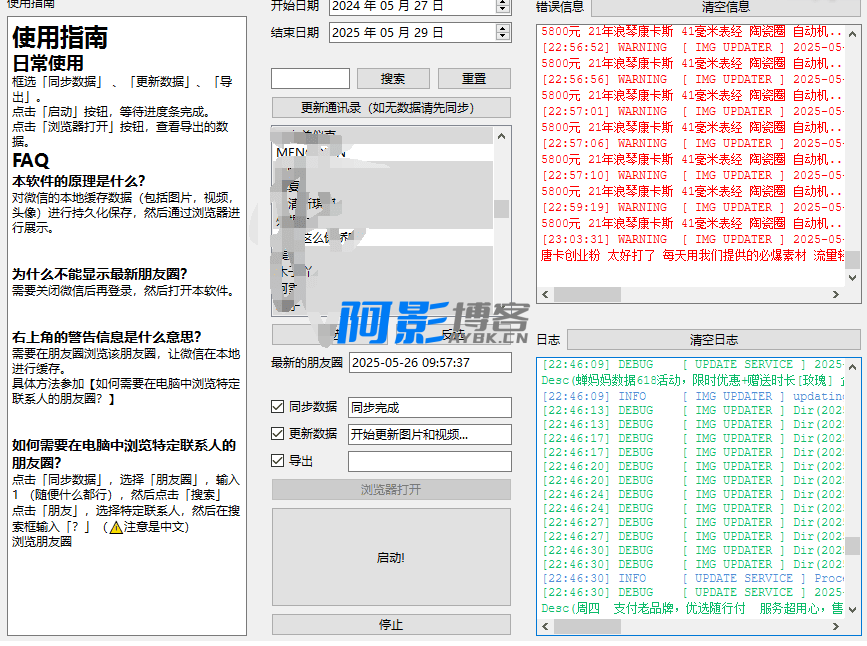867x646 pixels.
Task: Click up arrow of 日志 scrollbar
Action: click(852, 367)
